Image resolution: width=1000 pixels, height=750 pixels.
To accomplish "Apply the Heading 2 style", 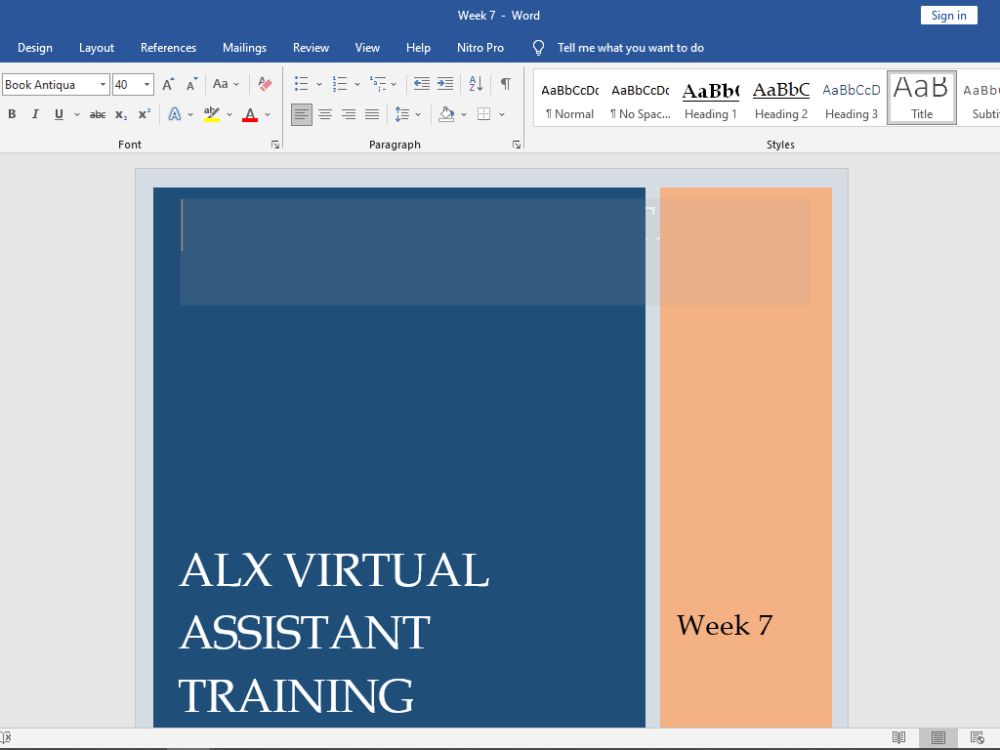I will pyautogui.click(x=781, y=99).
